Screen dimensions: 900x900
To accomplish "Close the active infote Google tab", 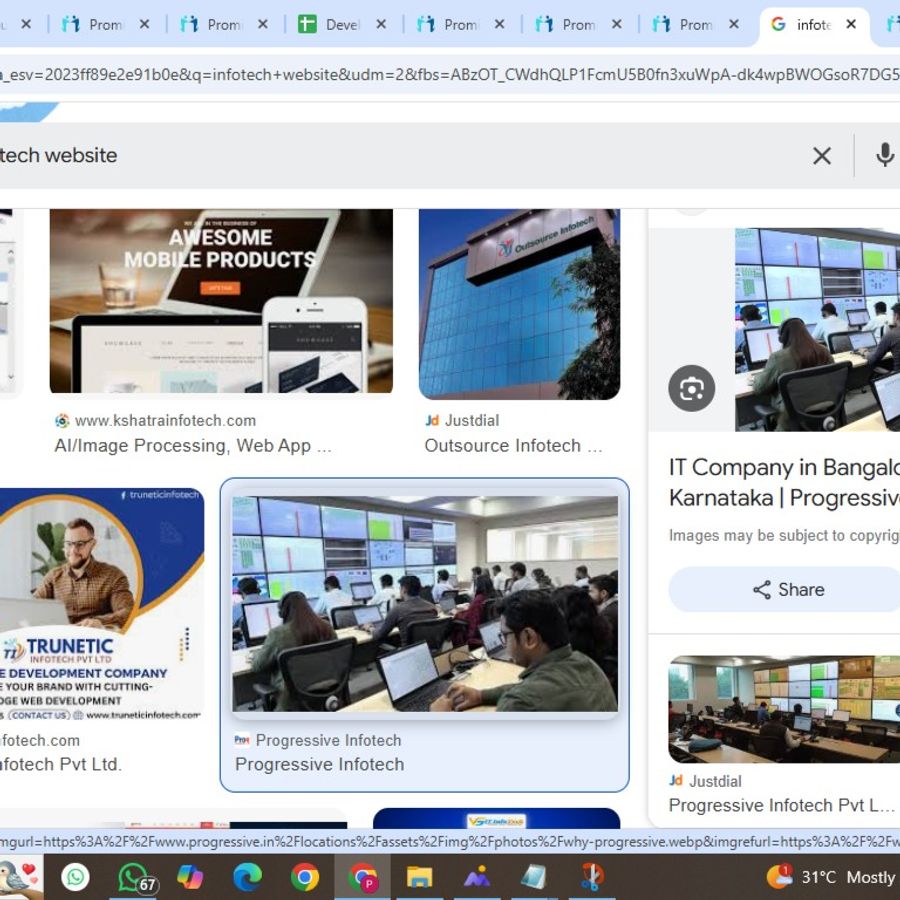I will click(x=851, y=24).
